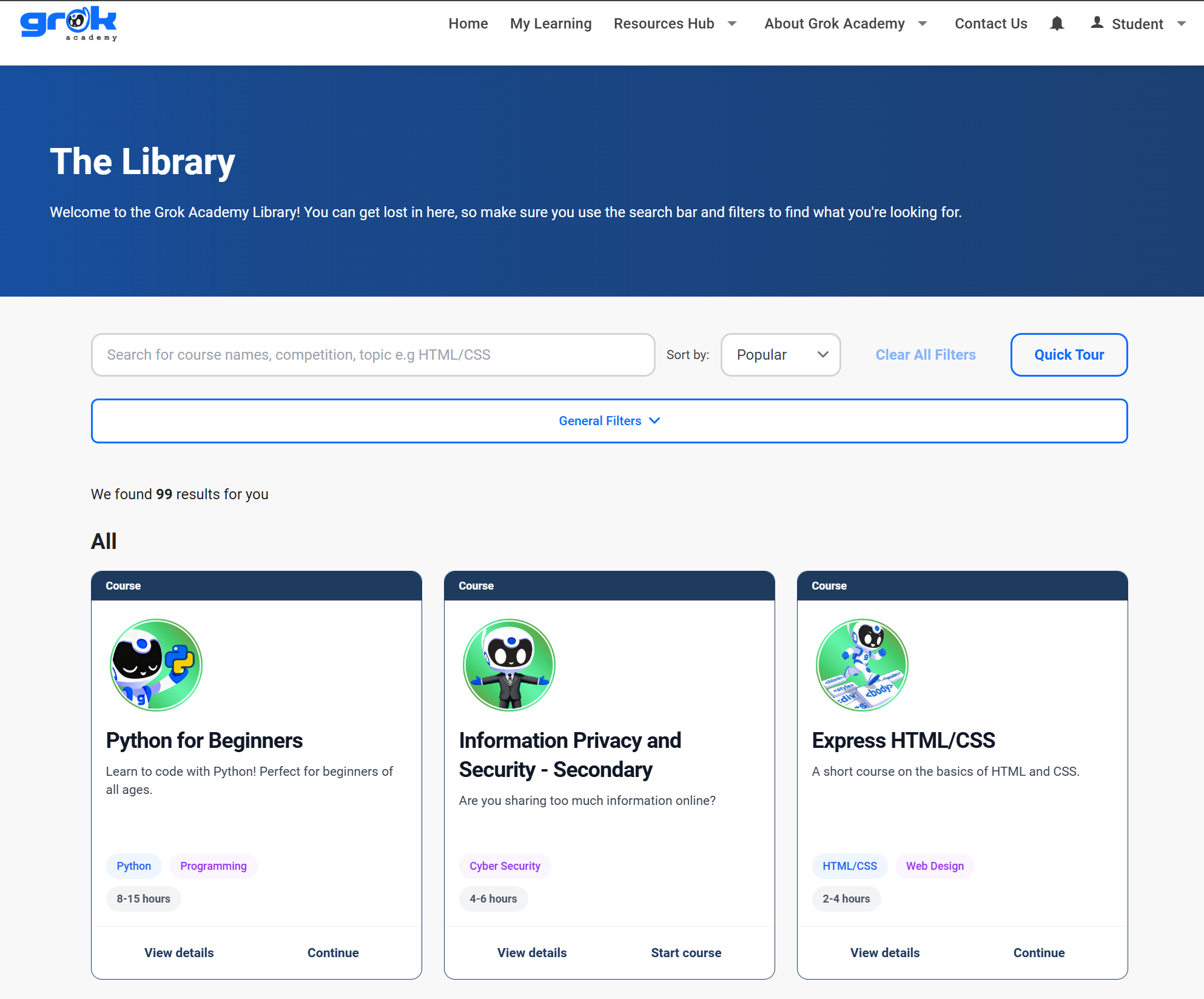Open the Sort by Popular dropdown
The image size is (1204, 999).
780,355
